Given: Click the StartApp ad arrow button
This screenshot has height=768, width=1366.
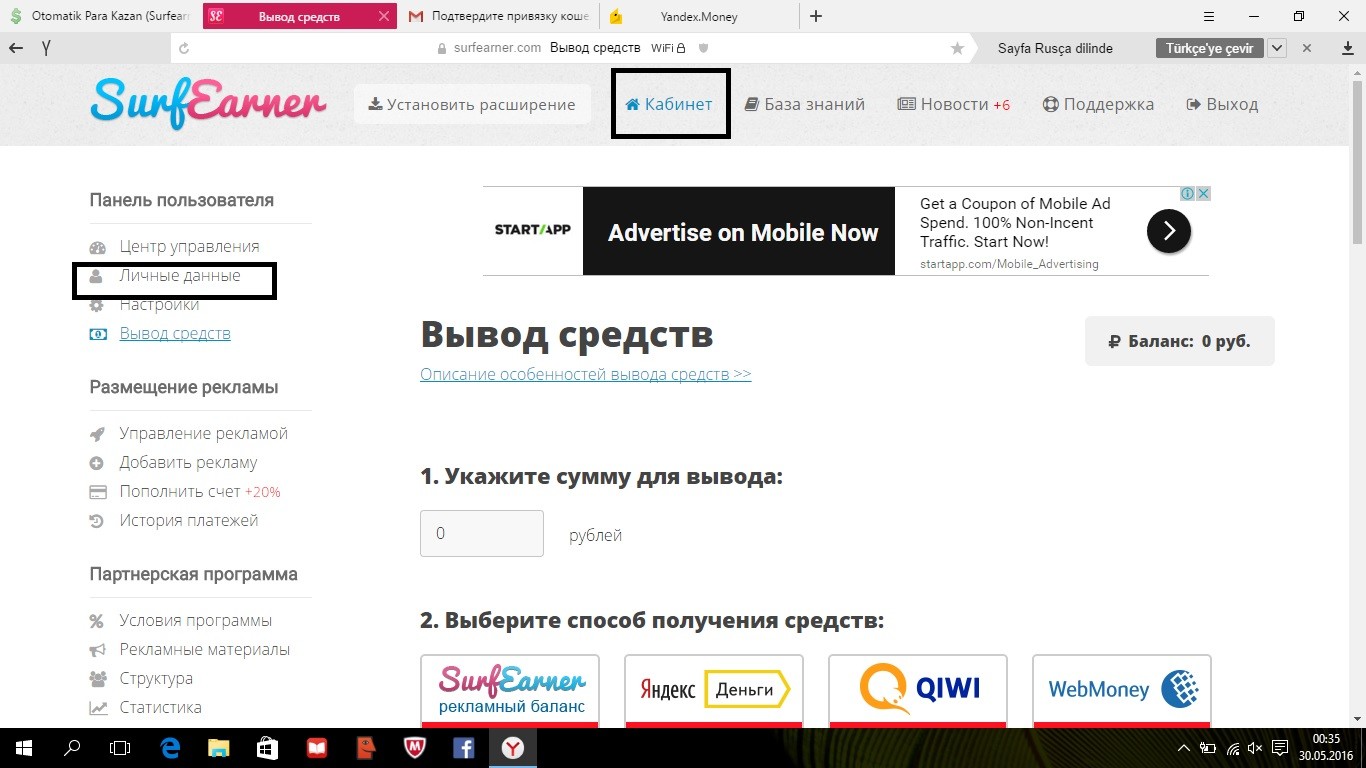Looking at the screenshot, I should point(1168,232).
